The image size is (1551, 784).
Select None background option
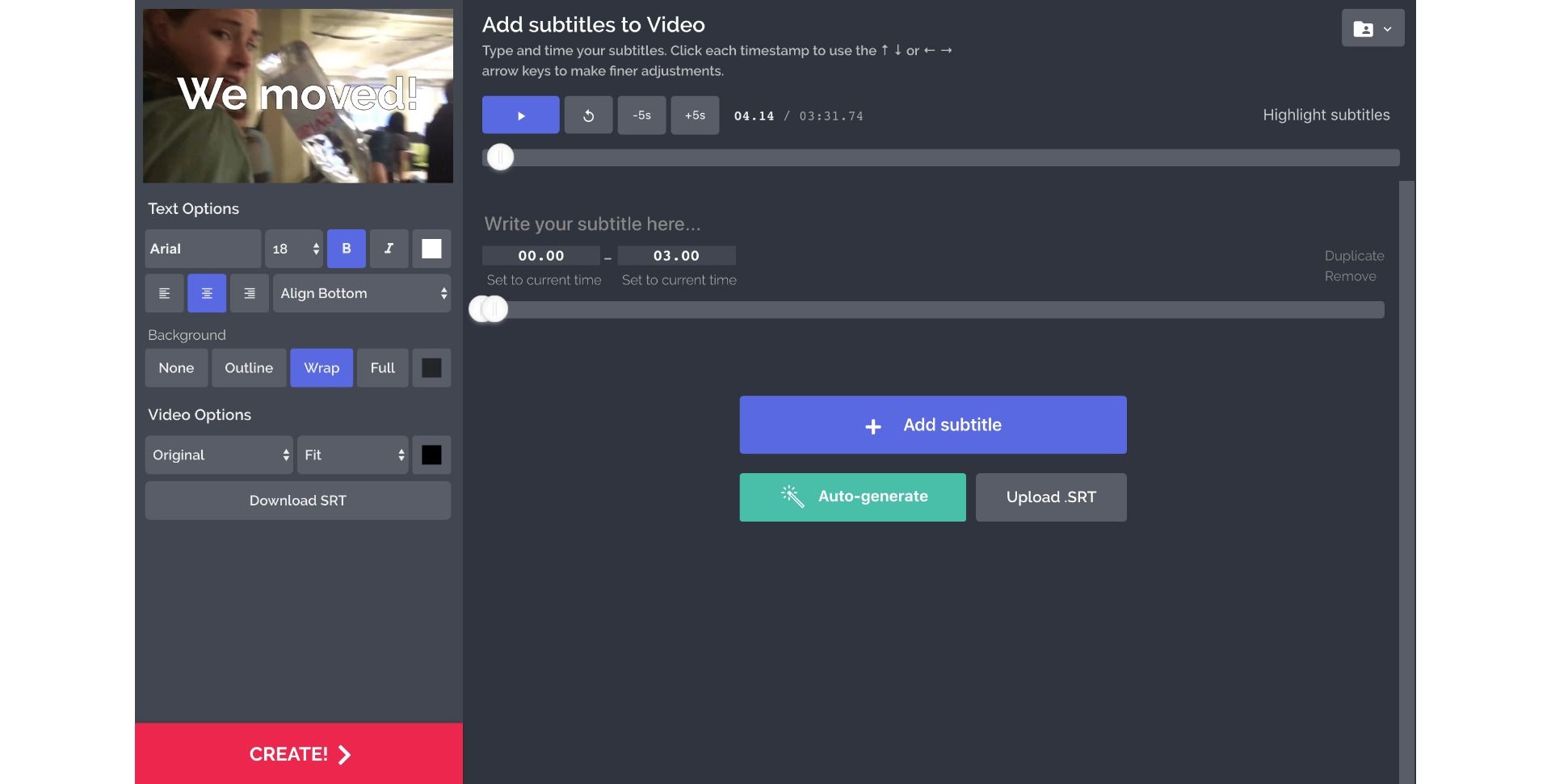[x=176, y=368]
